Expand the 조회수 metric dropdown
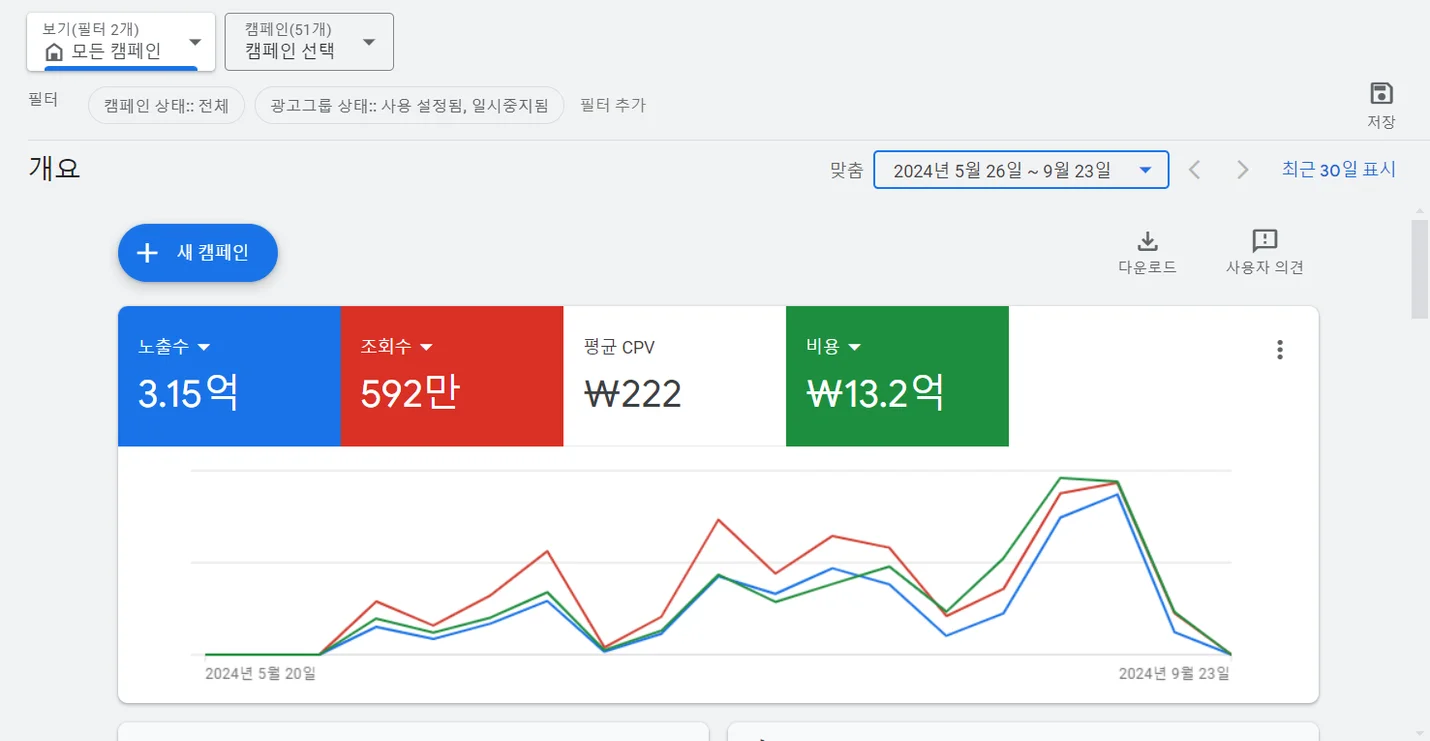 pos(426,347)
